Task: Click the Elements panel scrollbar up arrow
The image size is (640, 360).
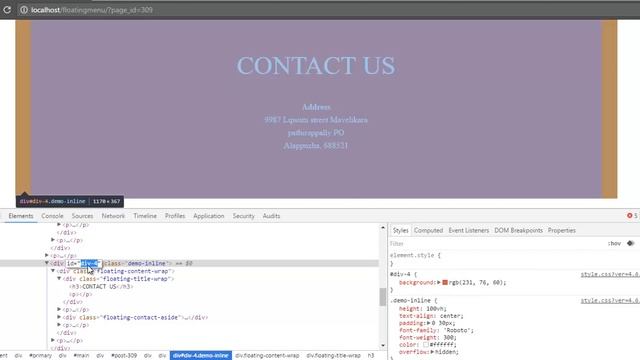Action: click(x=383, y=227)
